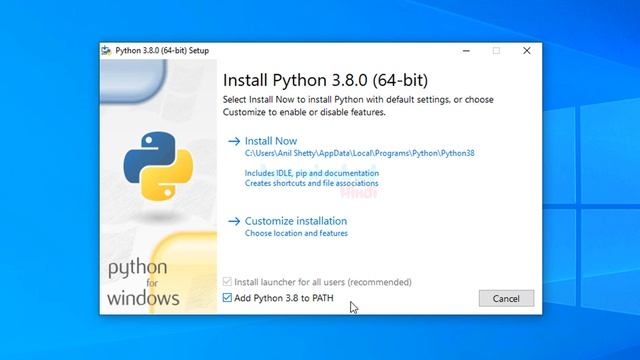Image resolution: width=640 pixels, height=360 pixels.
Task: Minimize the Python Setup window
Action: click(x=466, y=51)
